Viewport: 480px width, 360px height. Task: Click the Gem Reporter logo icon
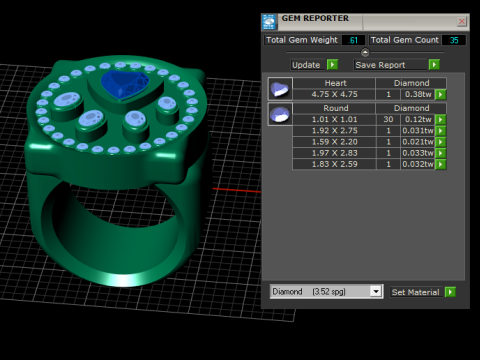point(269,22)
